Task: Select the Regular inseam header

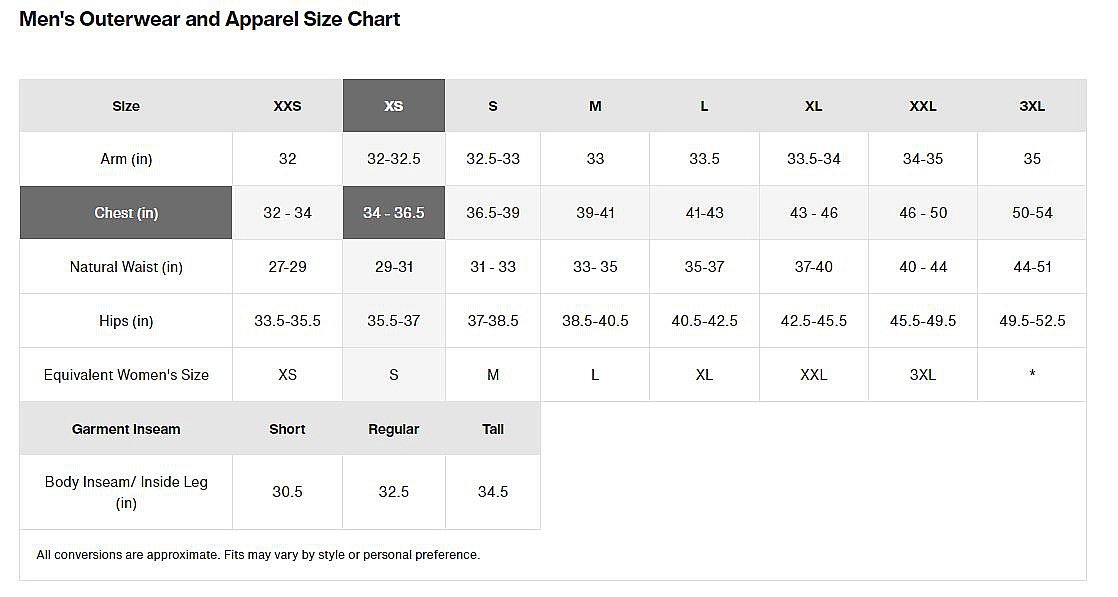Action: point(394,429)
